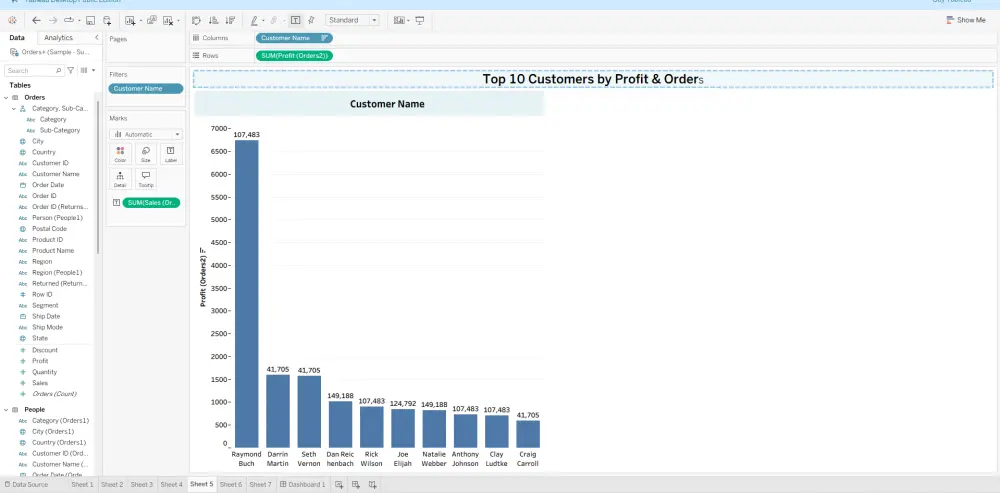Click the SUM(Sales) label pill in Marks
Viewport: 1000px width, 493px height.
pos(151,203)
